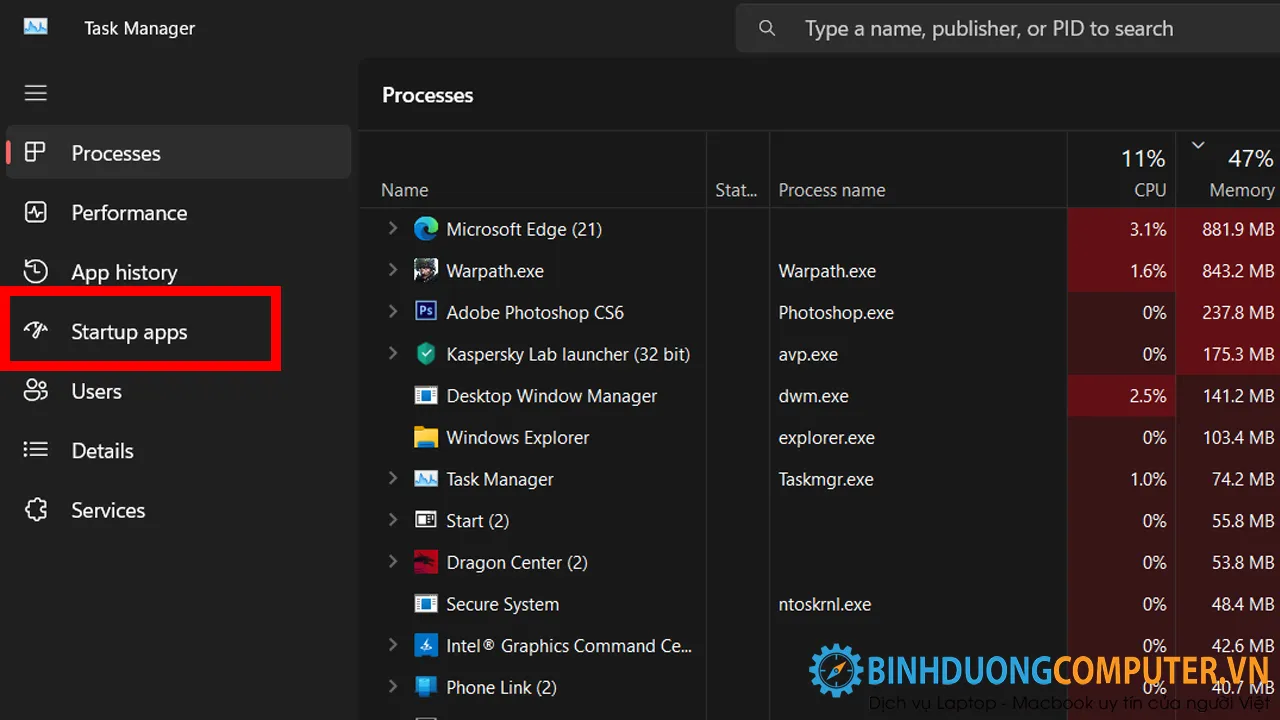
Task: Click the Windows Explorer folder icon
Action: [x=426, y=438]
